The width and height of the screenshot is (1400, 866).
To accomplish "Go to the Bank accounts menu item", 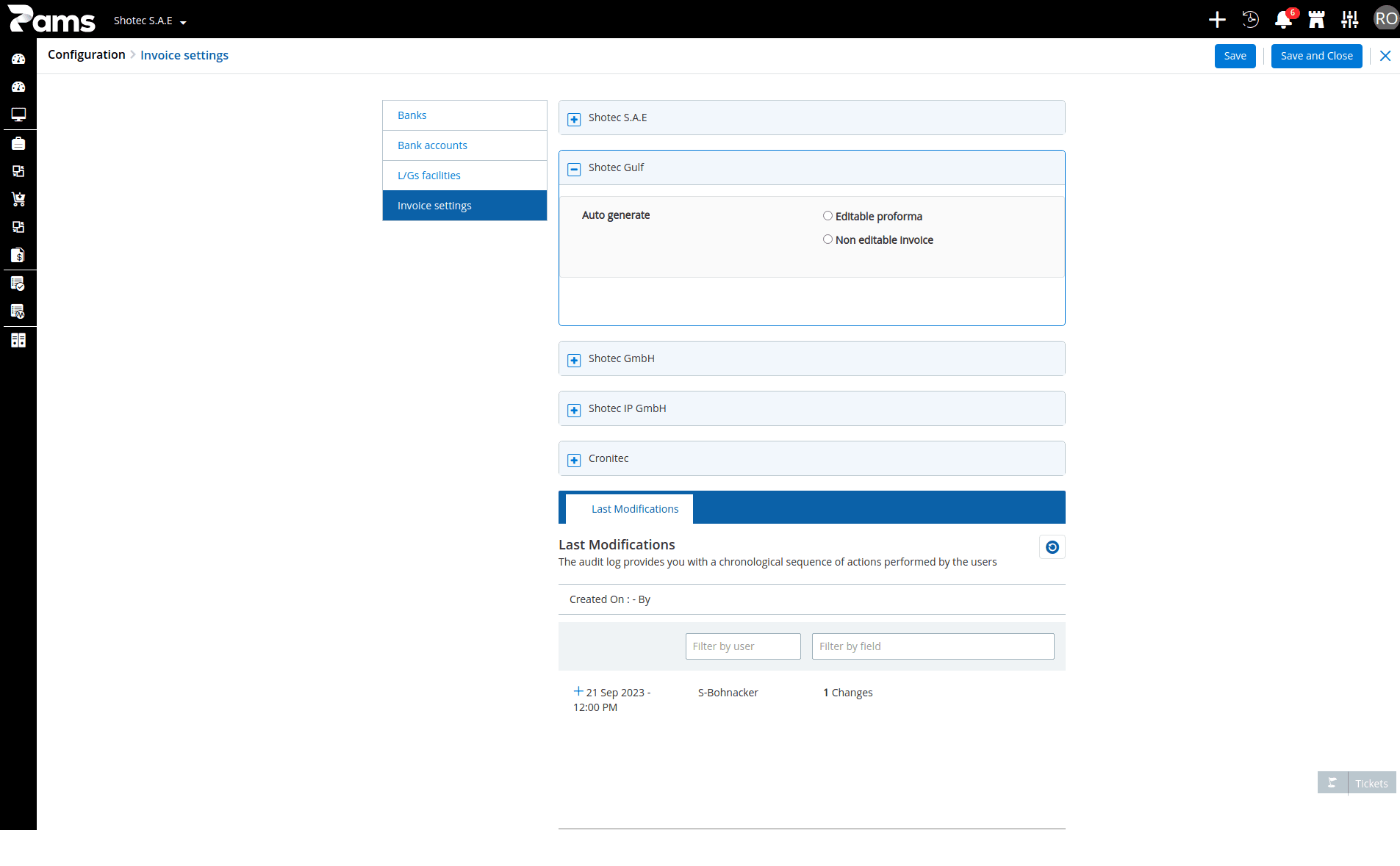I will [464, 145].
